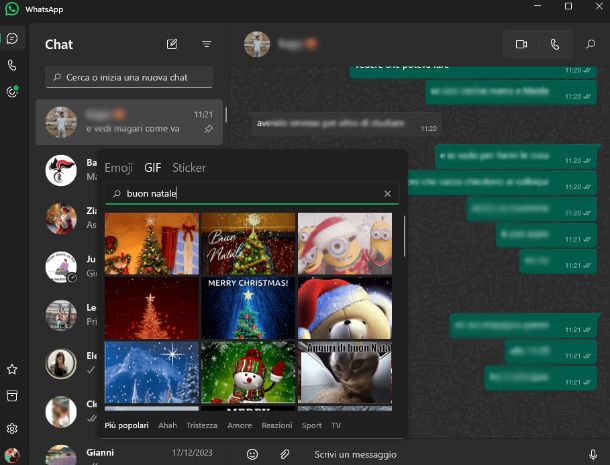Select the Tristezza GIF category
The height and width of the screenshot is (465, 610).
point(202,425)
